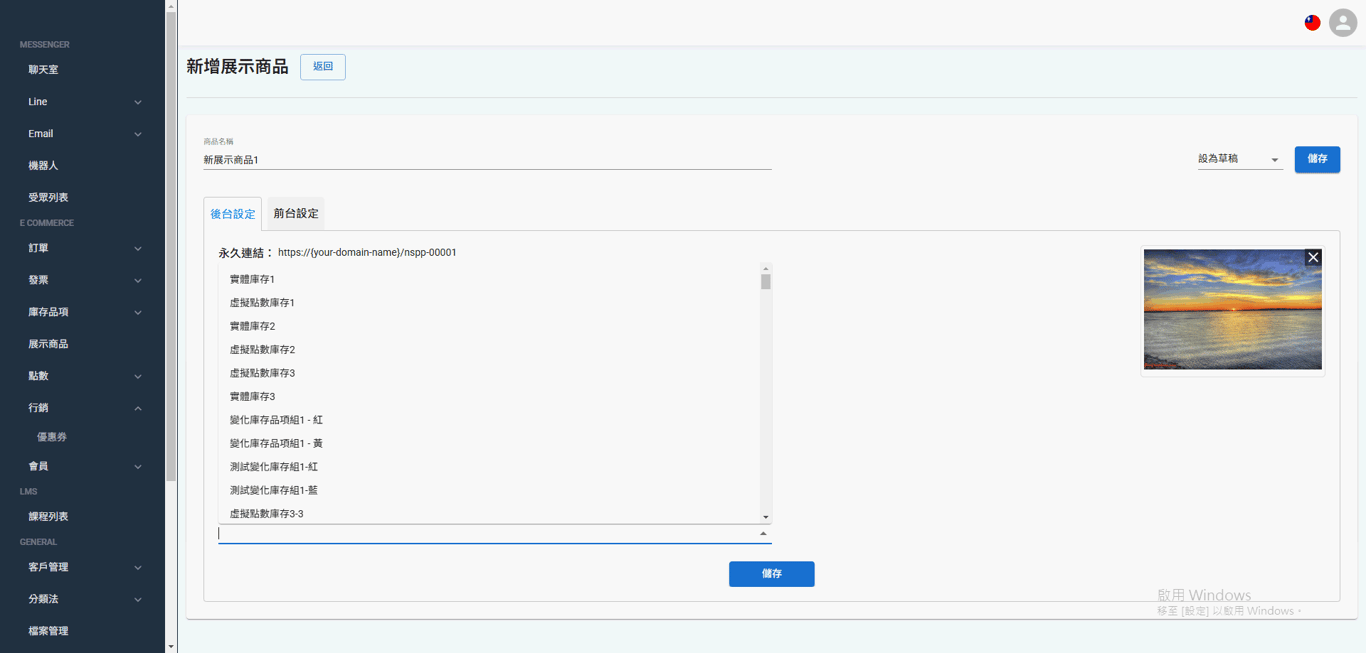The width and height of the screenshot is (1366, 653).
Task: Switch to the 前台設定 tab
Action: tap(296, 214)
